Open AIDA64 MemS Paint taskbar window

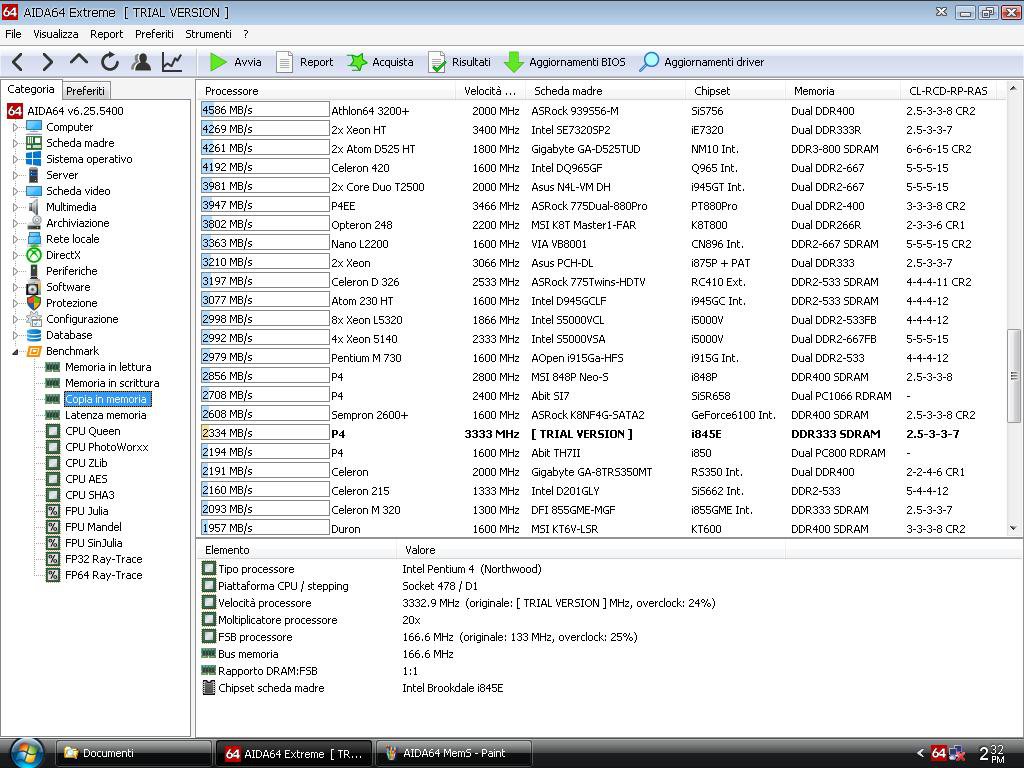click(x=453, y=753)
